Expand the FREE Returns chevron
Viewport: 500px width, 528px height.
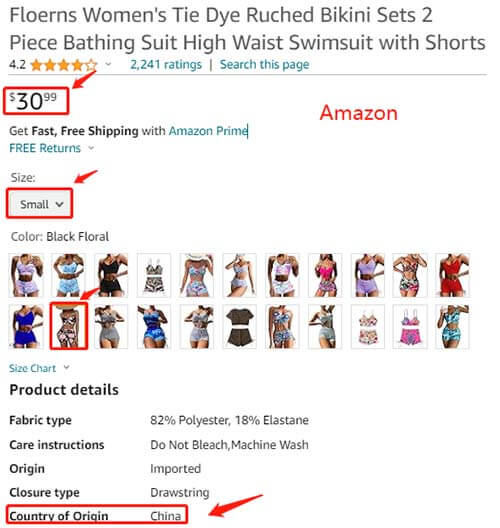pos(91,148)
